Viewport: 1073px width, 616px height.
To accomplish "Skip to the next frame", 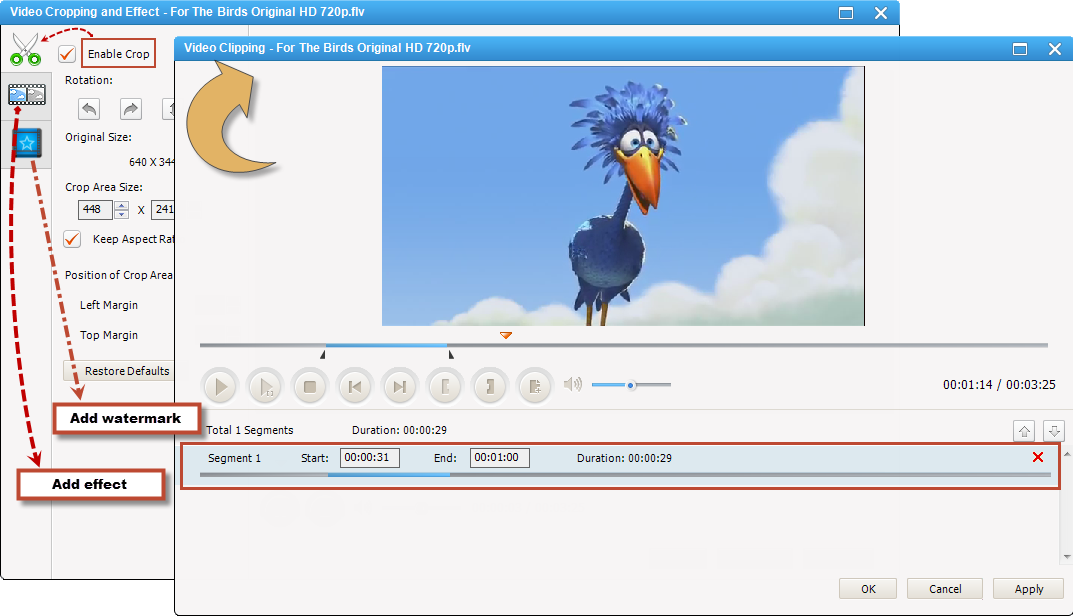I will [x=399, y=386].
